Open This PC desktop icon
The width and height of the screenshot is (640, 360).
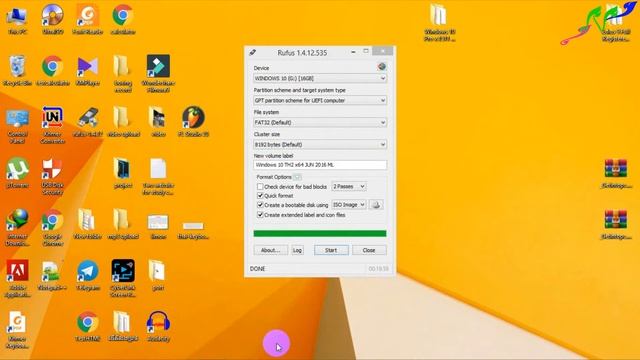pyautogui.click(x=17, y=20)
